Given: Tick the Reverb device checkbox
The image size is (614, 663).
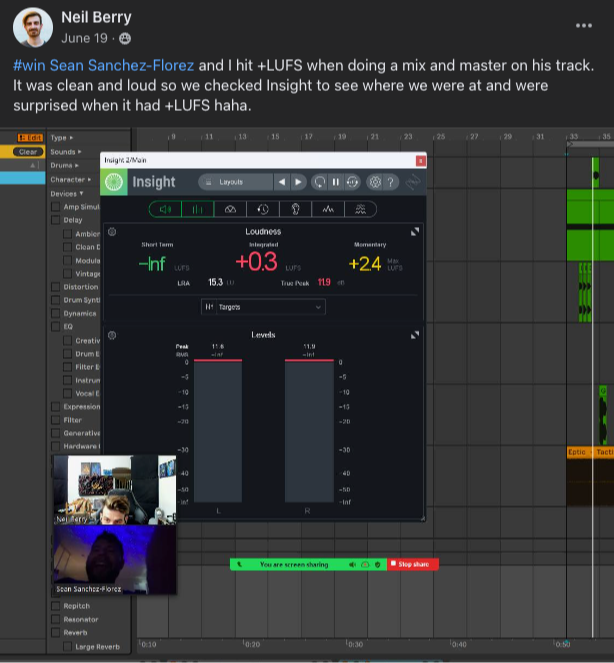Looking at the screenshot, I should click(x=56, y=633).
